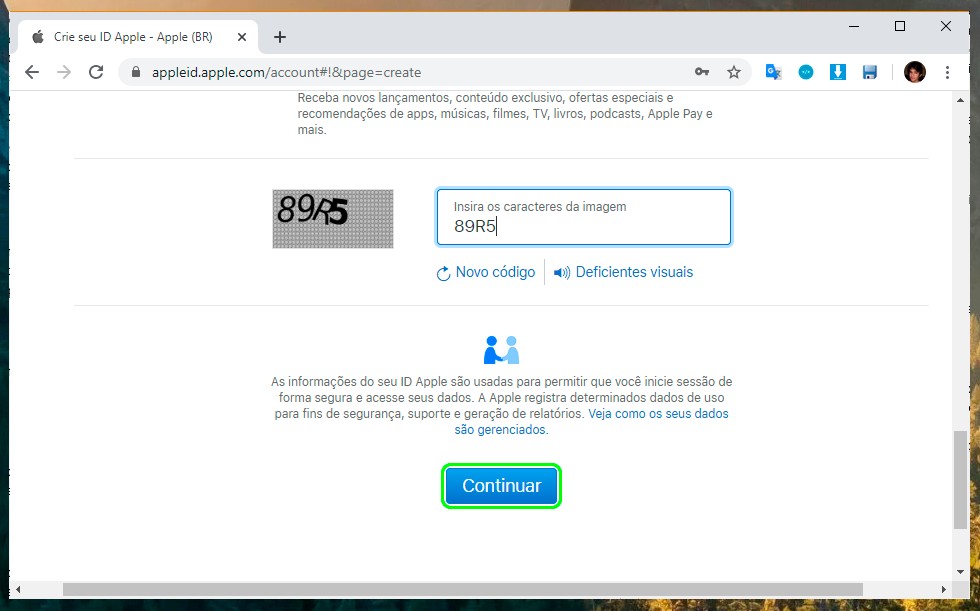
Task: Click the Google Translate extension icon
Action: pos(773,72)
